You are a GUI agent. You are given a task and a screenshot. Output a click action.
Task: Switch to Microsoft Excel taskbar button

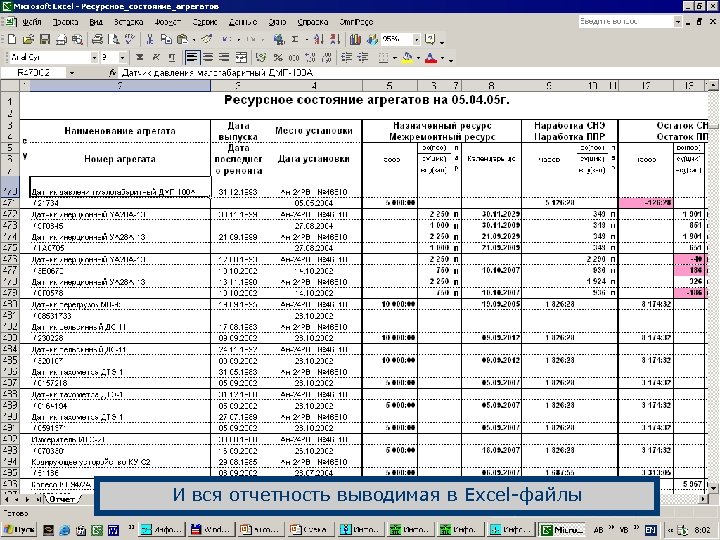(x=563, y=529)
